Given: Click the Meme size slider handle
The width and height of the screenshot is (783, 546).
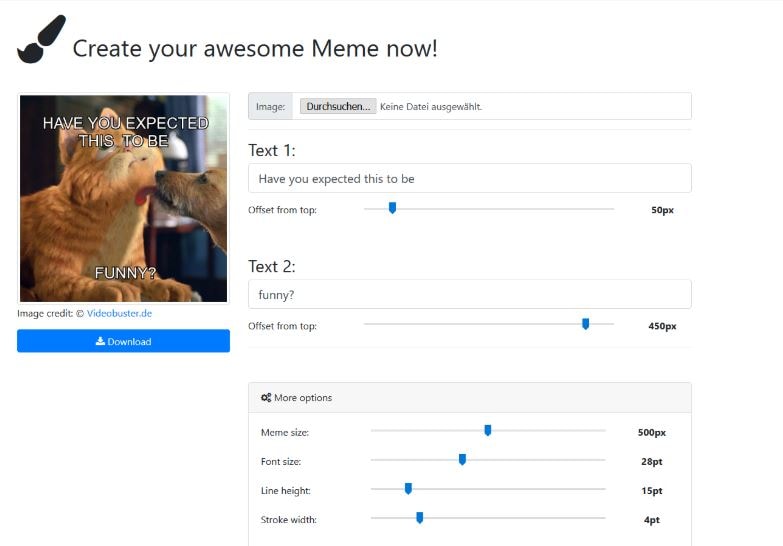Looking at the screenshot, I should point(488,431).
